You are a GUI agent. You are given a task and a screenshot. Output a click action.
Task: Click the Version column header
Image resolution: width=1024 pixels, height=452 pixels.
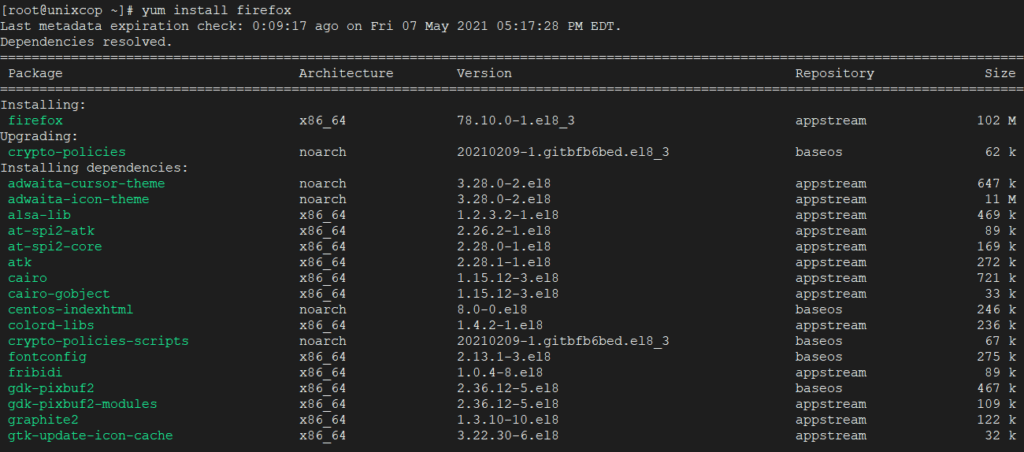(484, 74)
